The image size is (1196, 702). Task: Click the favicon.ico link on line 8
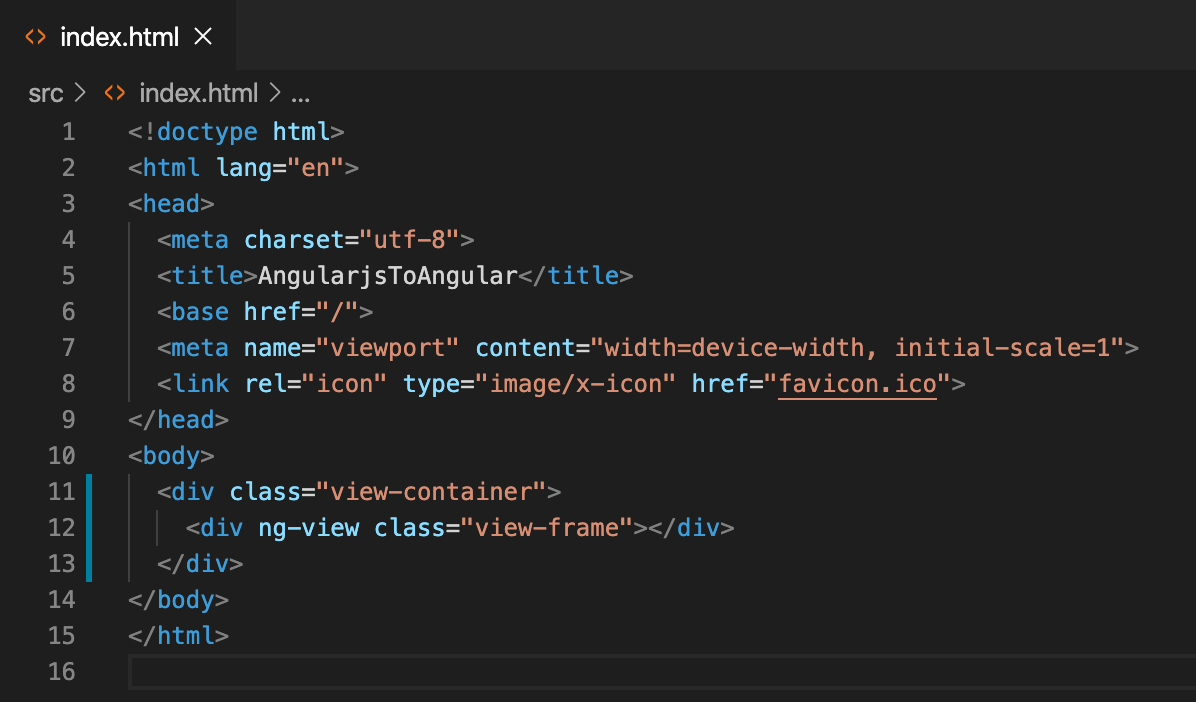[x=857, y=383]
